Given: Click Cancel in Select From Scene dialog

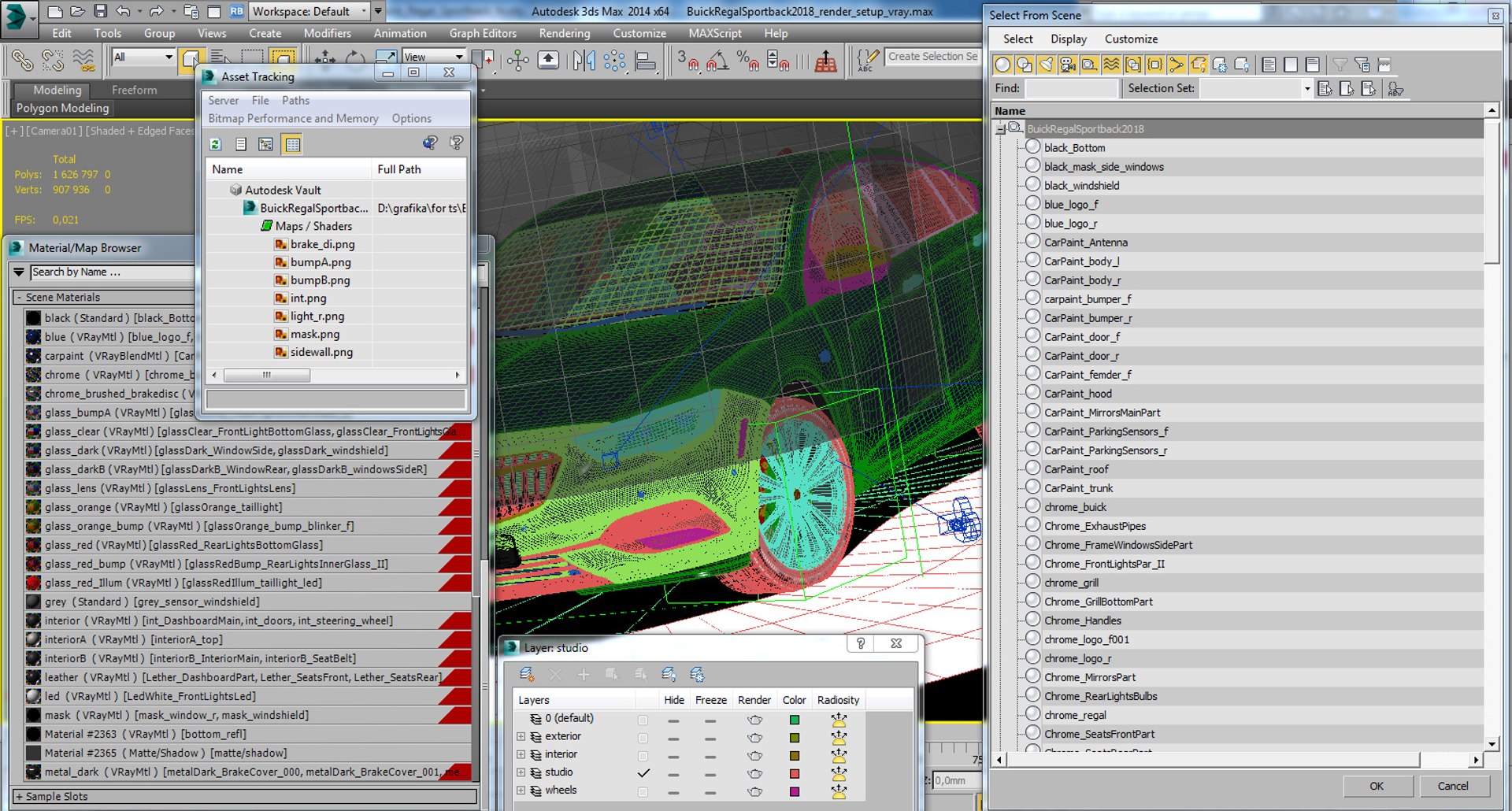Looking at the screenshot, I should tap(1453, 786).
